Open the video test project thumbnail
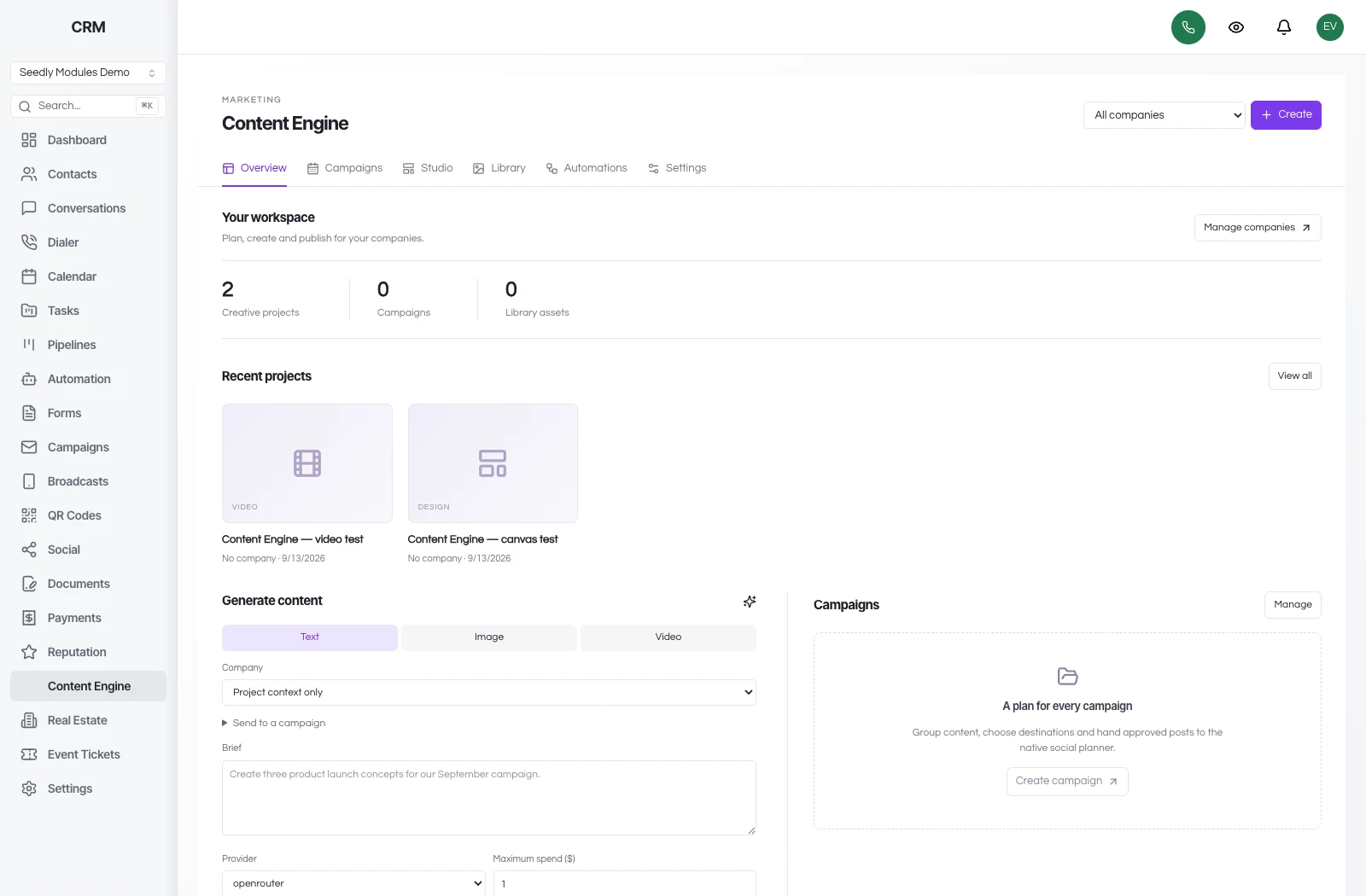The image size is (1366, 896). (x=307, y=463)
